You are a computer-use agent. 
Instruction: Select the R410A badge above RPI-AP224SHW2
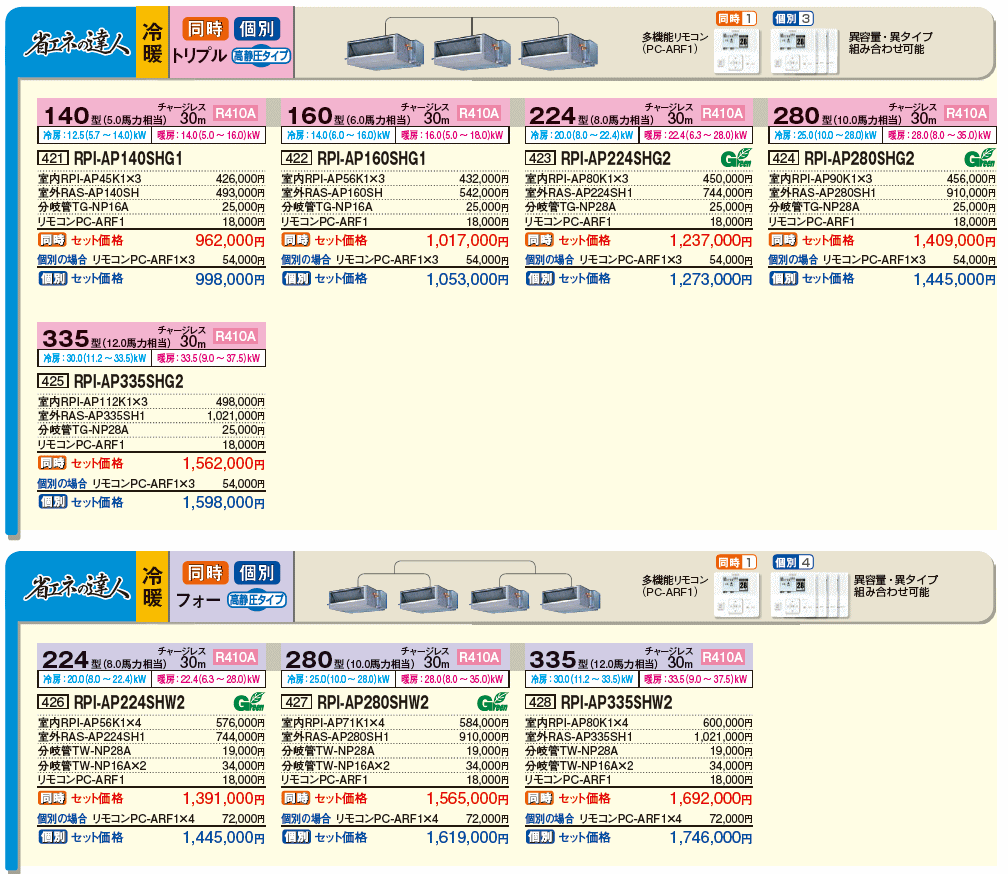click(235, 657)
